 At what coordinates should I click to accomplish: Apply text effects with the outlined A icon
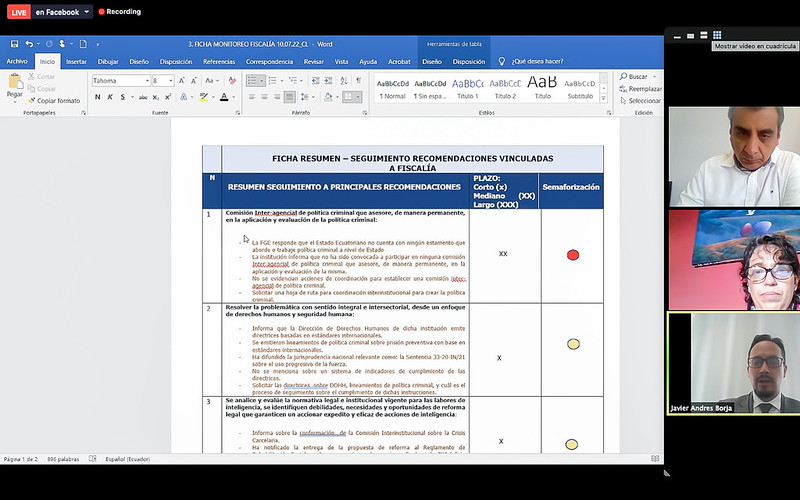coord(184,97)
